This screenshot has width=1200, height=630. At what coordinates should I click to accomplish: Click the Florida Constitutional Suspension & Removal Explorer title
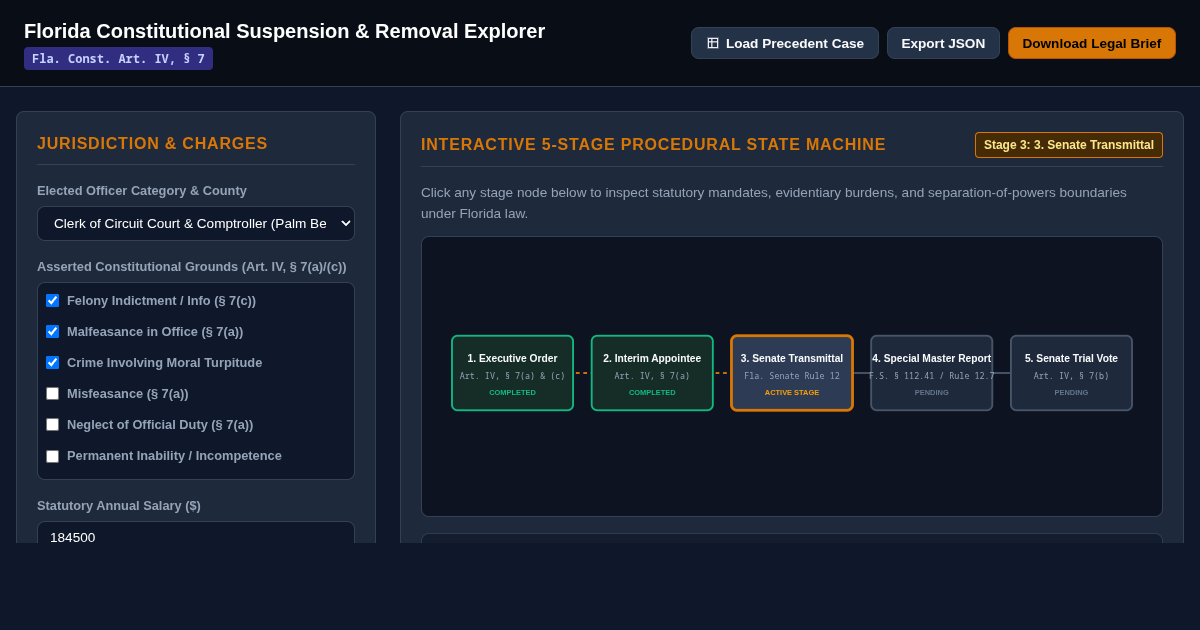tap(284, 31)
